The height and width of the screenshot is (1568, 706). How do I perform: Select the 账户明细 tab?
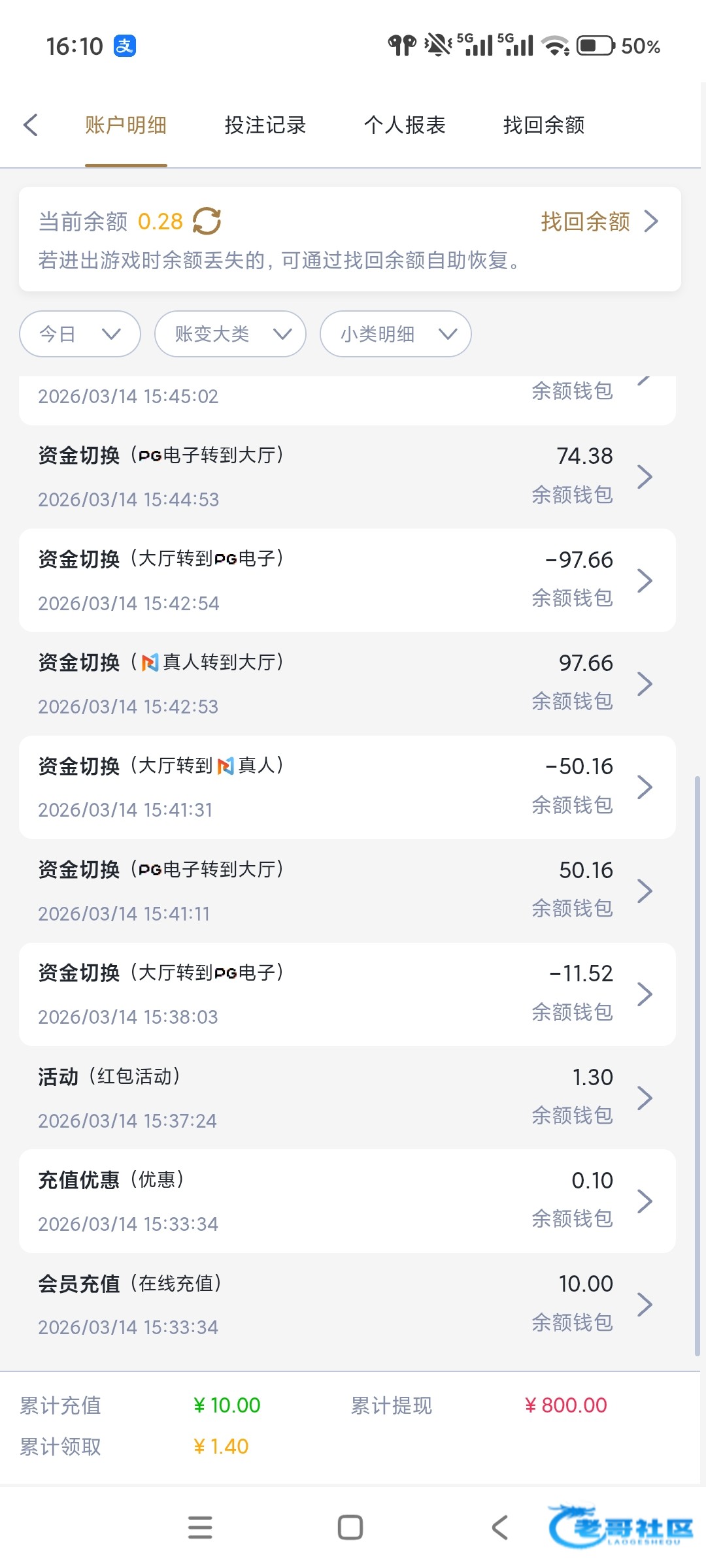(126, 125)
